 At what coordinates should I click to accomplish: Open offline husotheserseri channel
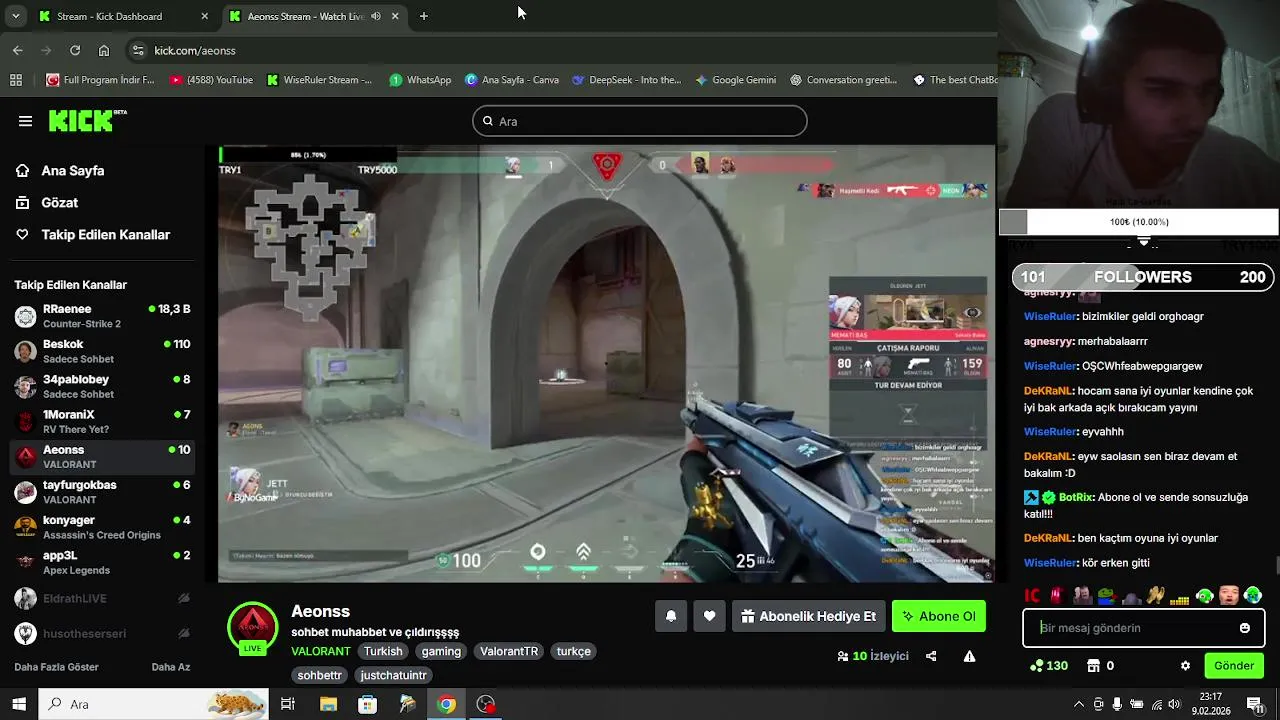coord(103,634)
